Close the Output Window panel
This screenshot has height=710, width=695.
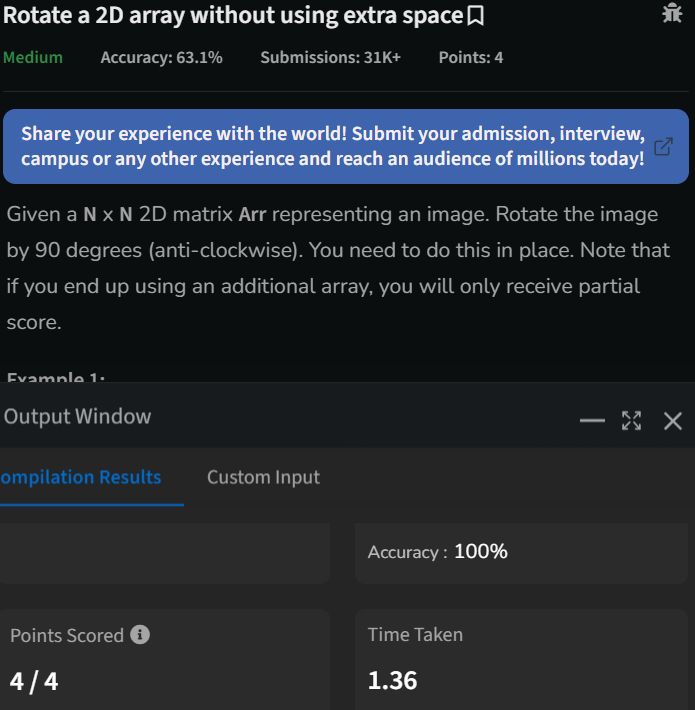point(673,421)
